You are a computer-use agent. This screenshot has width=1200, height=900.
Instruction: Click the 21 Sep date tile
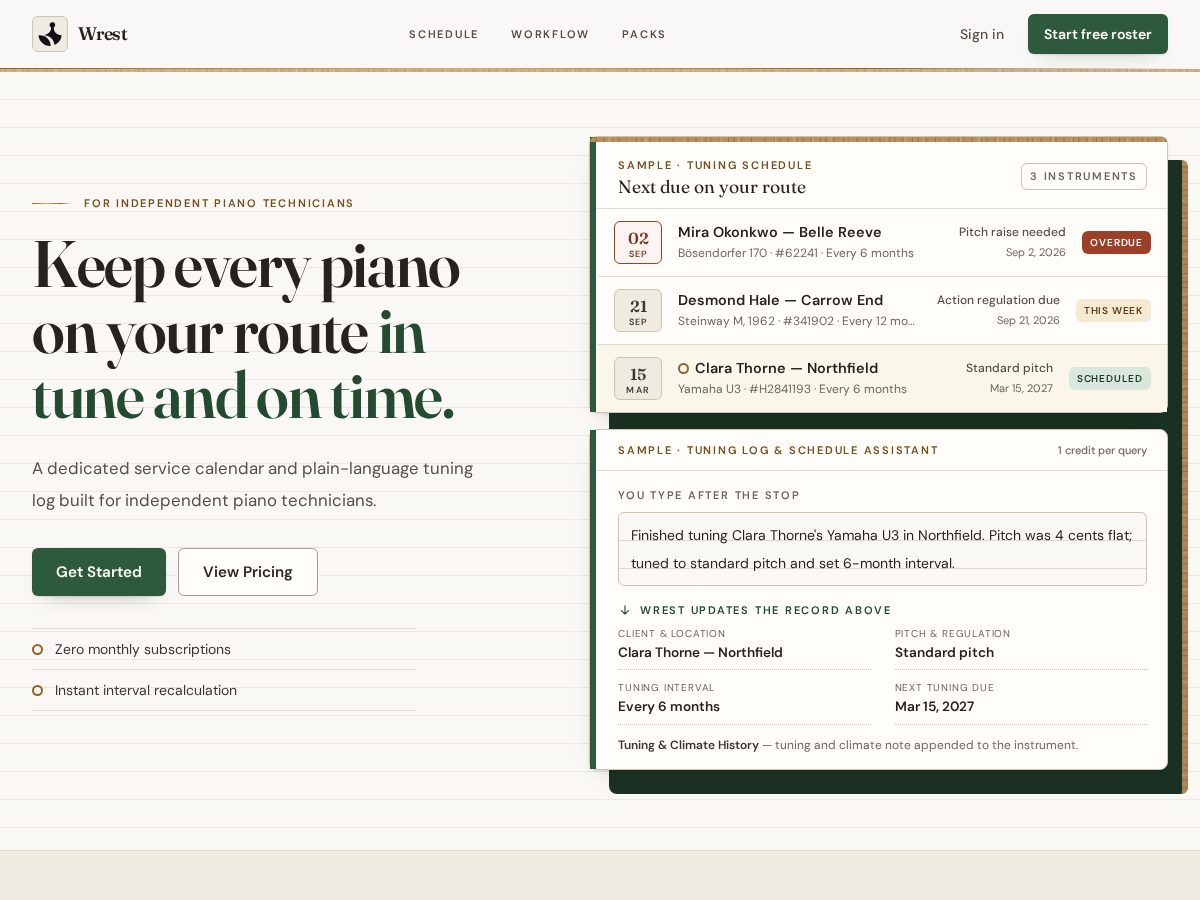[x=638, y=311]
